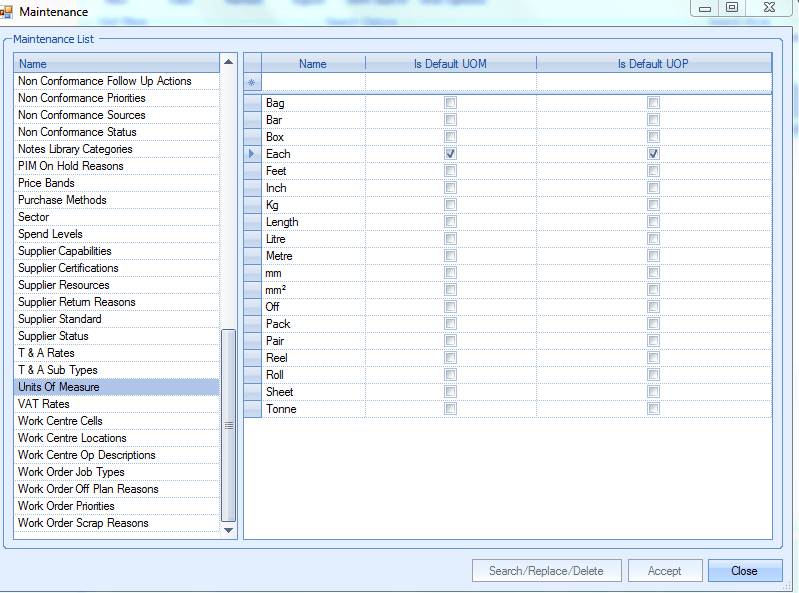Select Supplier Status from the list

(53, 336)
